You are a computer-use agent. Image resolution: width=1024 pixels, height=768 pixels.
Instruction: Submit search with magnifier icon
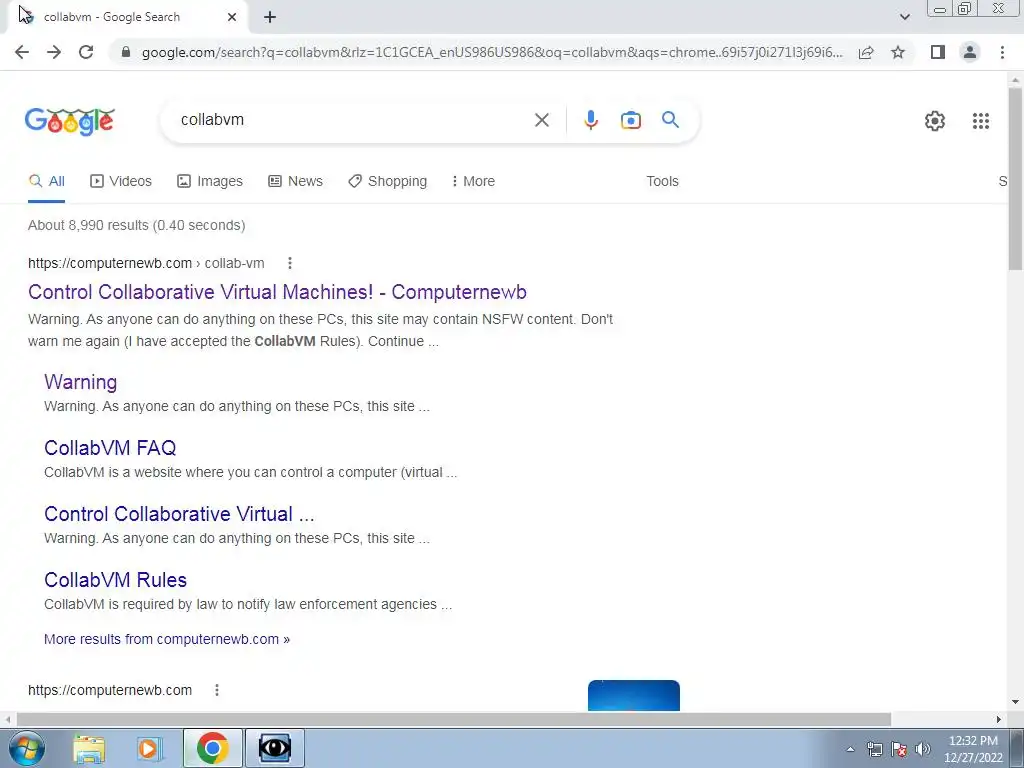[x=670, y=120]
